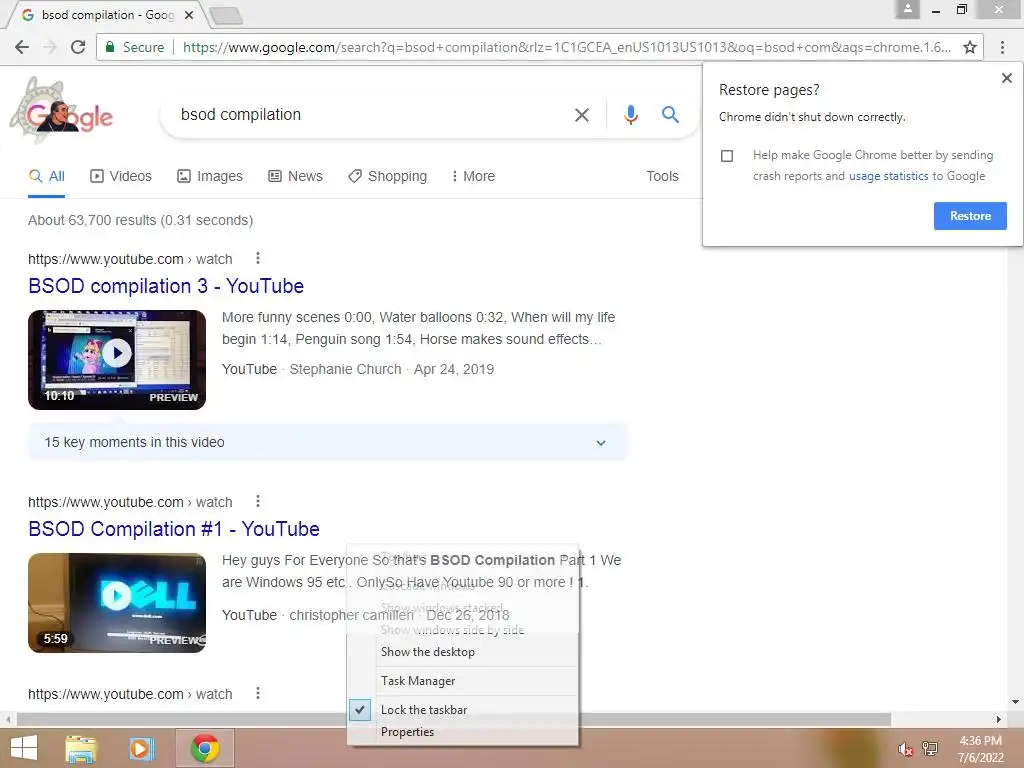Choose Show the desktop in context menu
Screen dimensions: 1024x768
pyautogui.click(x=462, y=652)
